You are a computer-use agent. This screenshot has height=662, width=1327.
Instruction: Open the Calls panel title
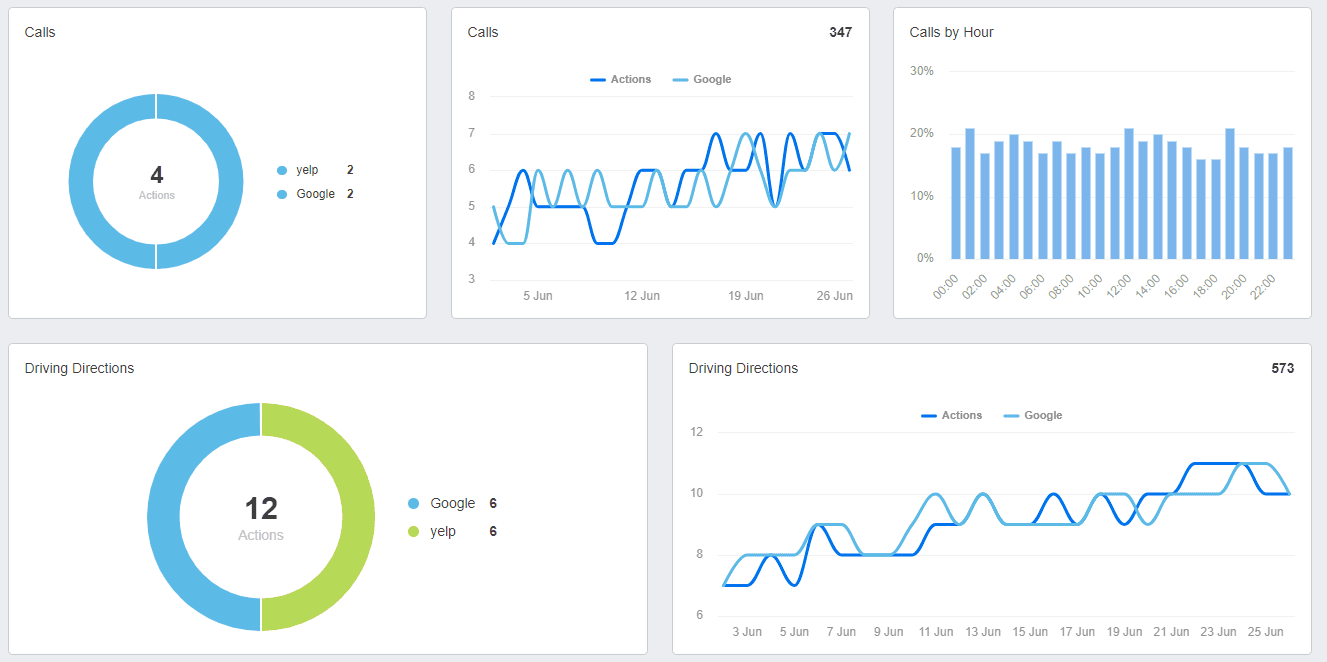click(x=41, y=32)
